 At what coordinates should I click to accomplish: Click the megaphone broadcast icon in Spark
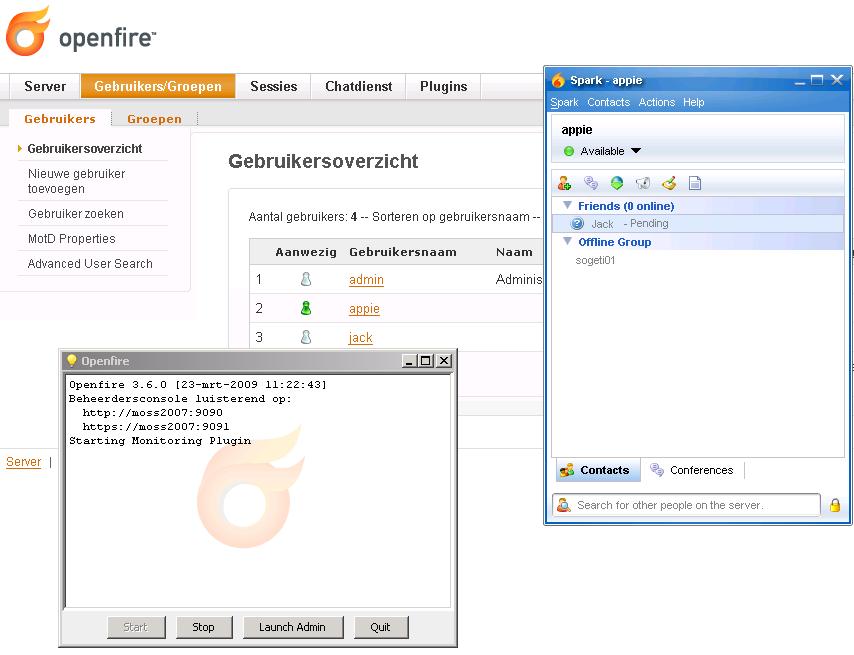(643, 183)
